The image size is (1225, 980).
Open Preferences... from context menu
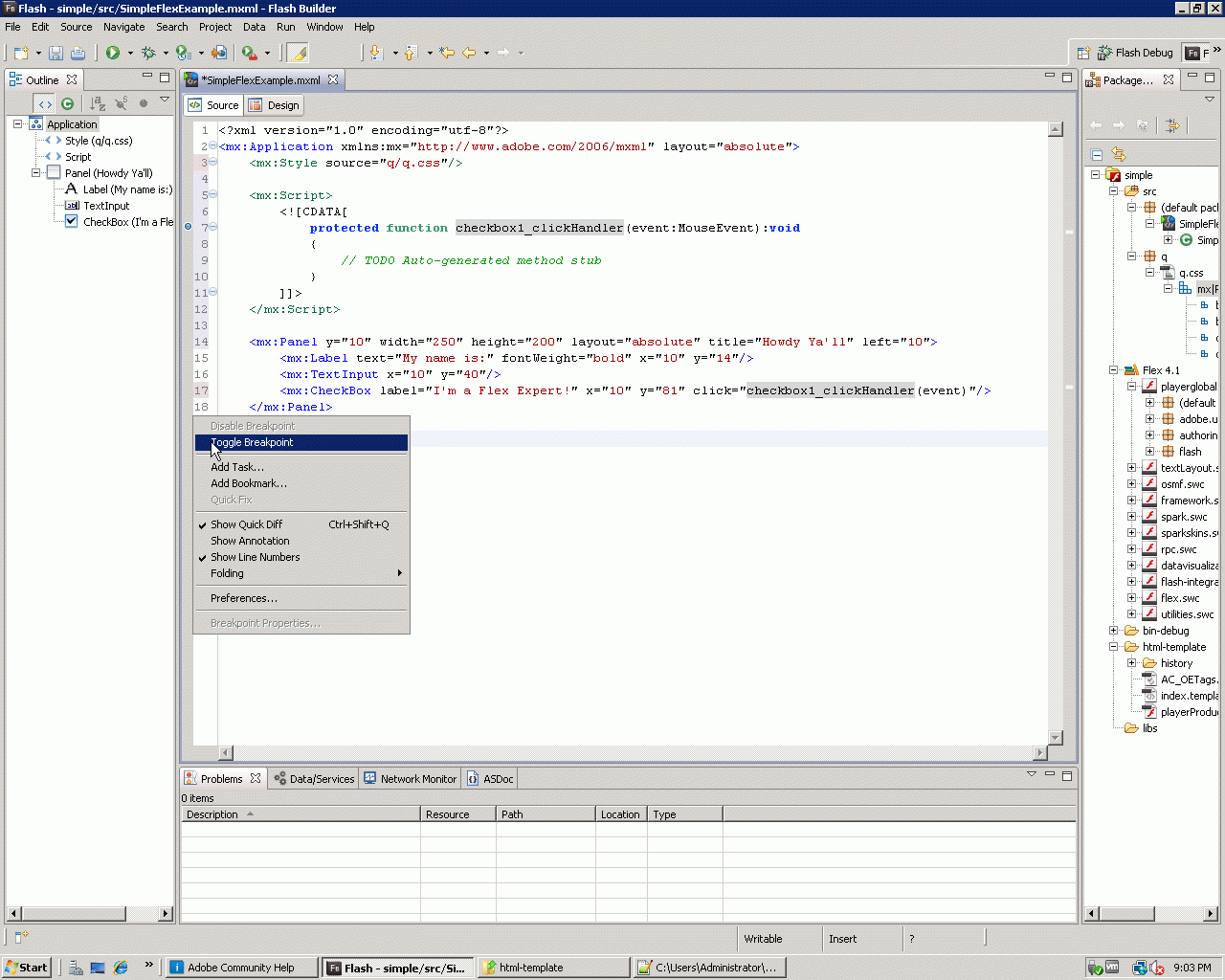(x=301, y=598)
